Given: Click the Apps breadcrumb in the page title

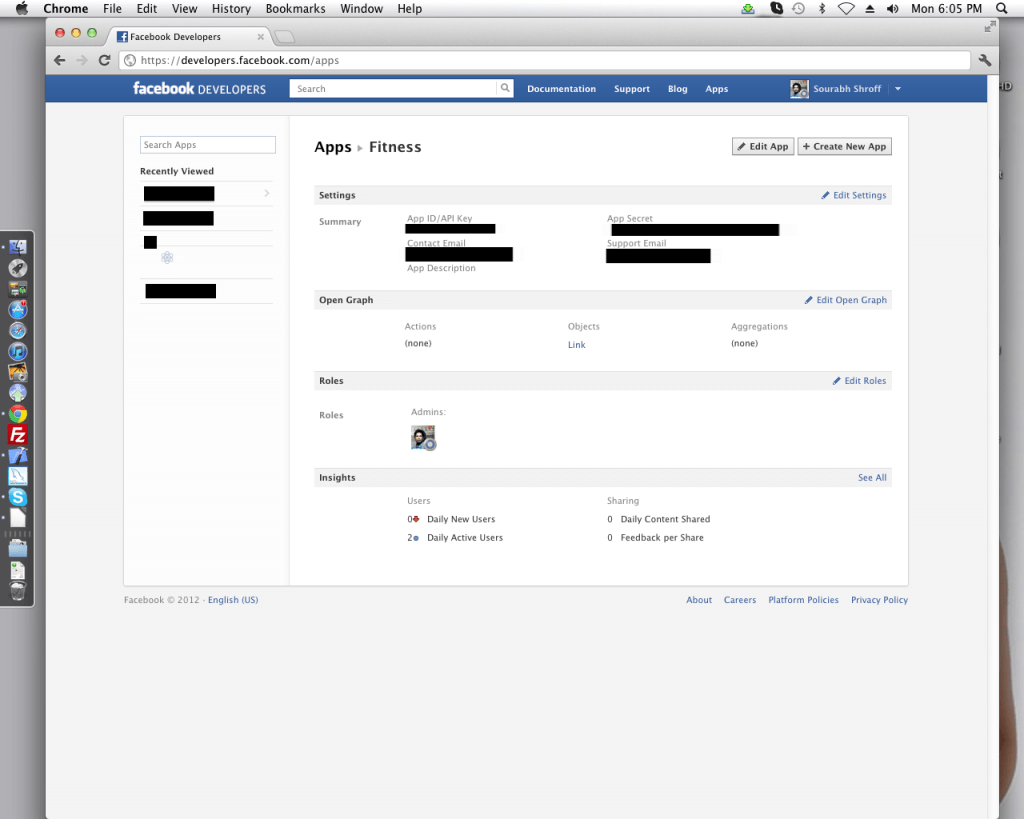Looking at the screenshot, I should pyautogui.click(x=332, y=147).
